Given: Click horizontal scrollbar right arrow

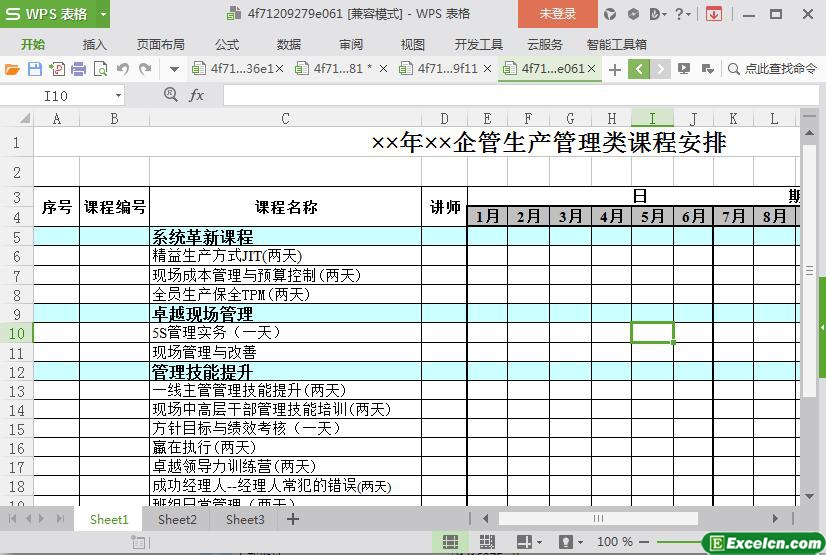Looking at the screenshot, I should click(774, 519).
